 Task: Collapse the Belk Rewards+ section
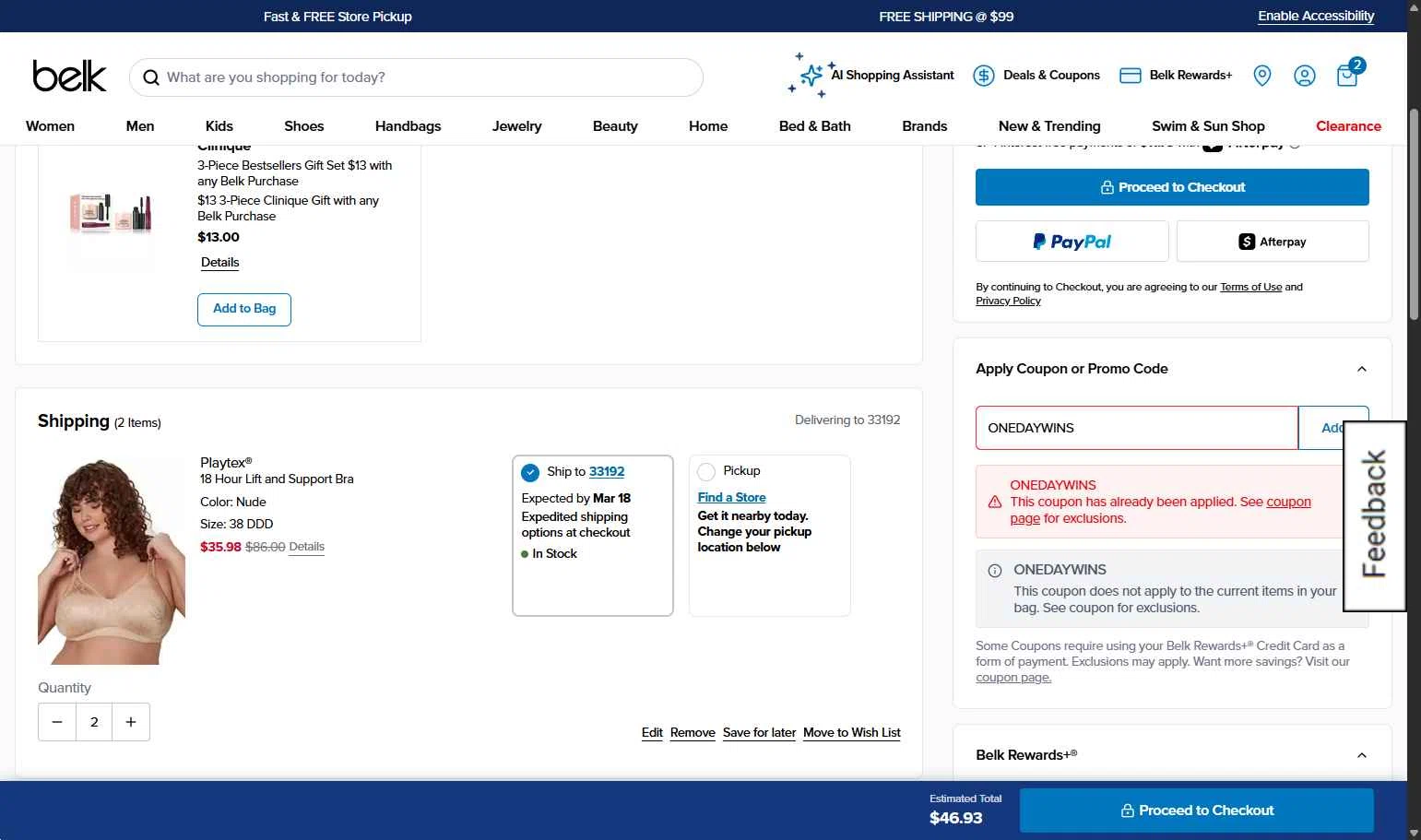click(x=1362, y=755)
